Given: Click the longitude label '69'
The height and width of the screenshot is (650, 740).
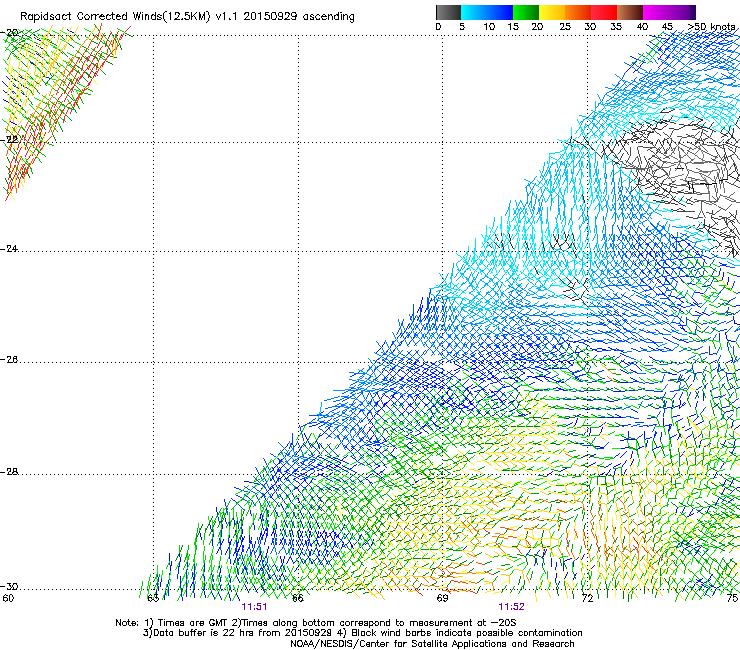Looking at the screenshot, I should click(x=442, y=598).
